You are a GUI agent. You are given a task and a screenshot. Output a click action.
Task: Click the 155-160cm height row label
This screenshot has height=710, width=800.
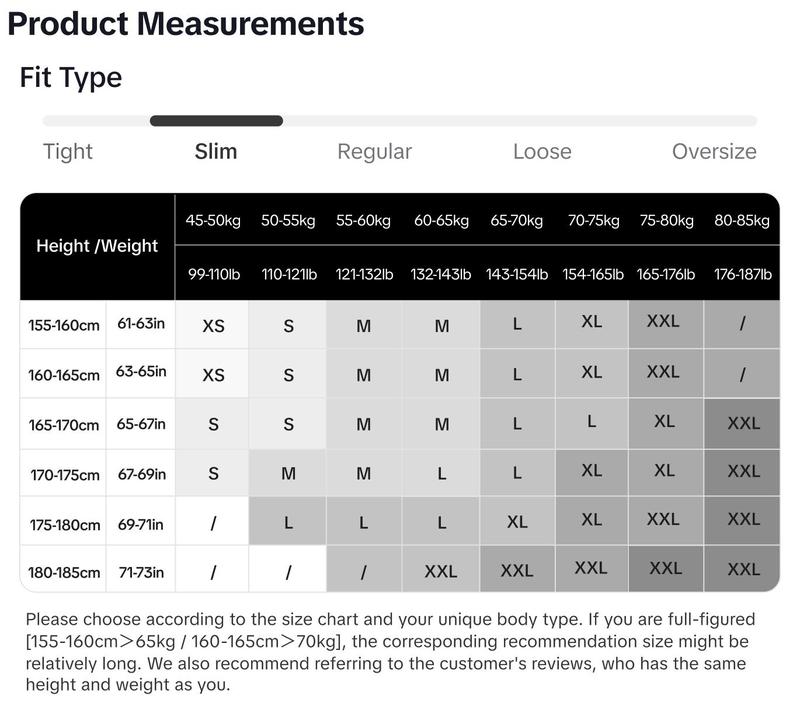coord(64,325)
